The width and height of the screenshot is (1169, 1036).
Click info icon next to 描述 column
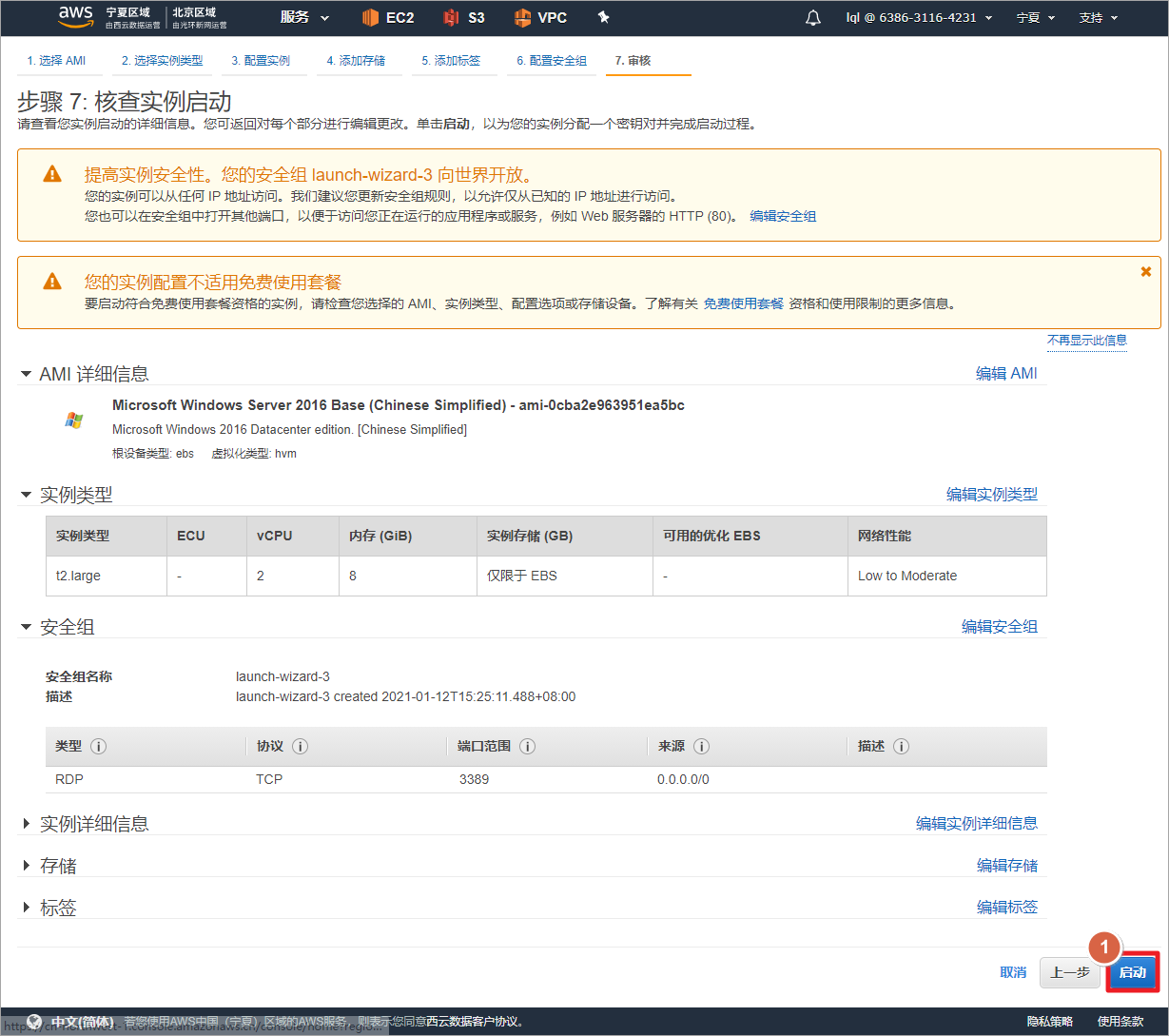[x=901, y=747]
